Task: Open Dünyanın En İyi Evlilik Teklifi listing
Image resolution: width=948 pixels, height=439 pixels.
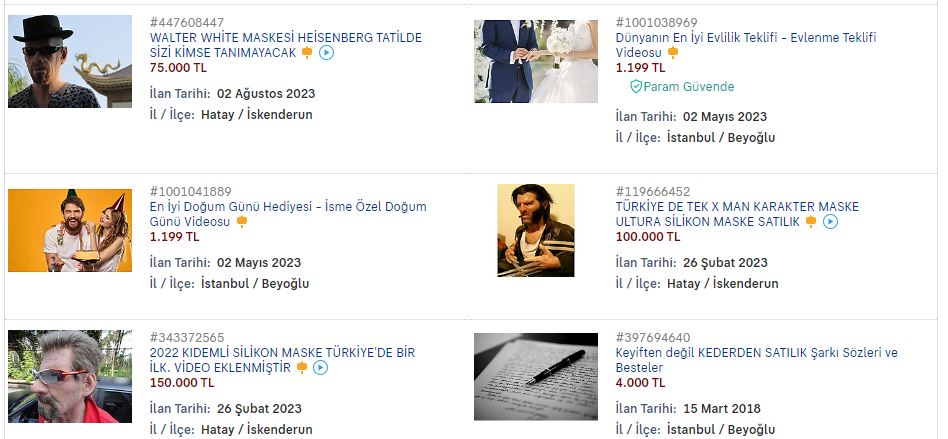Action: coord(746,45)
